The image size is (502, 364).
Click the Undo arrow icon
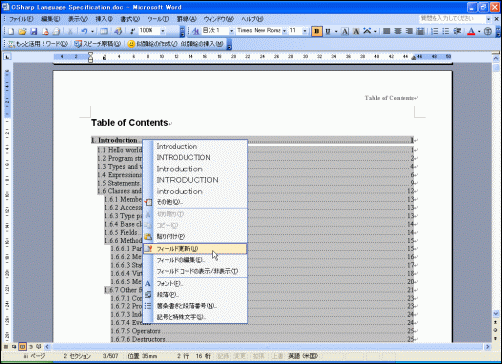click(x=84, y=31)
